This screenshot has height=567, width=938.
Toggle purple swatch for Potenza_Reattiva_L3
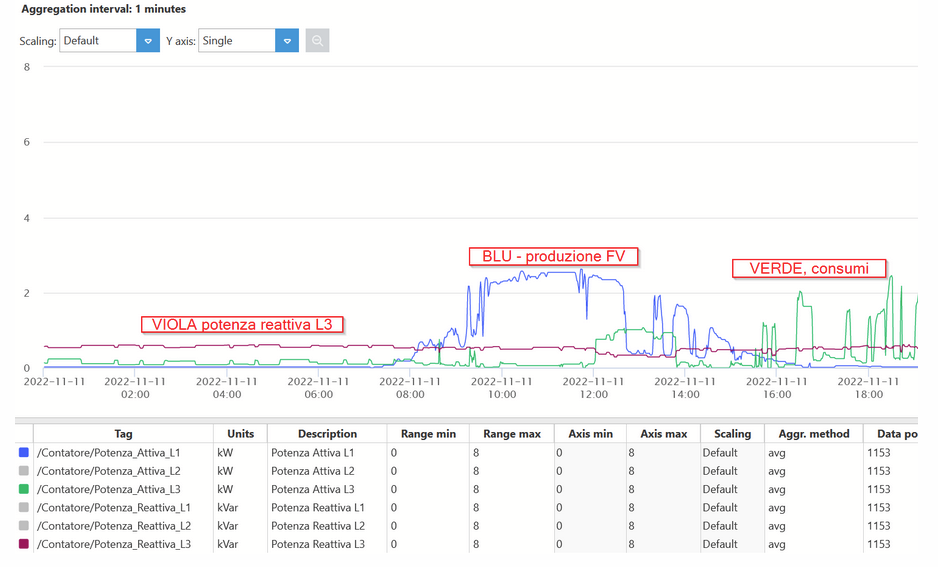(24, 544)
